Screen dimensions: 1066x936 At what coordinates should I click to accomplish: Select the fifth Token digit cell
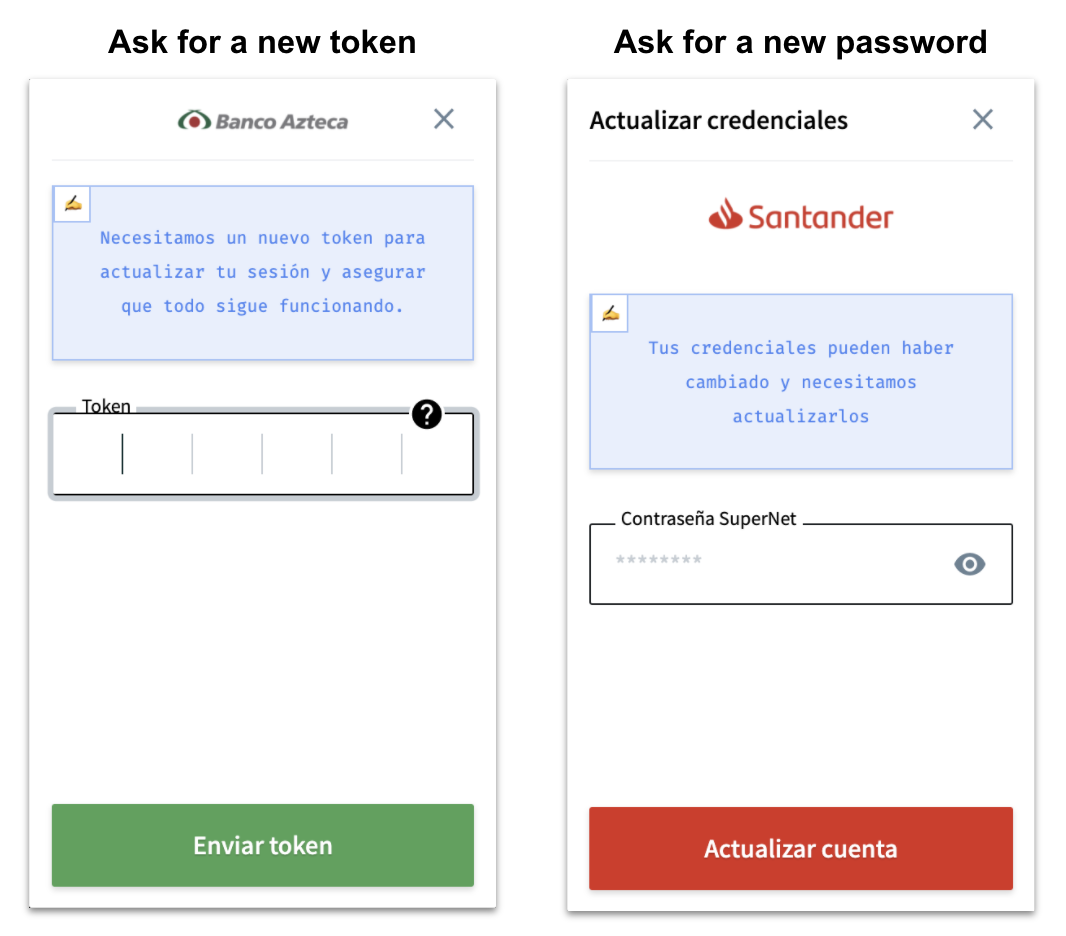tap(367, 453)
